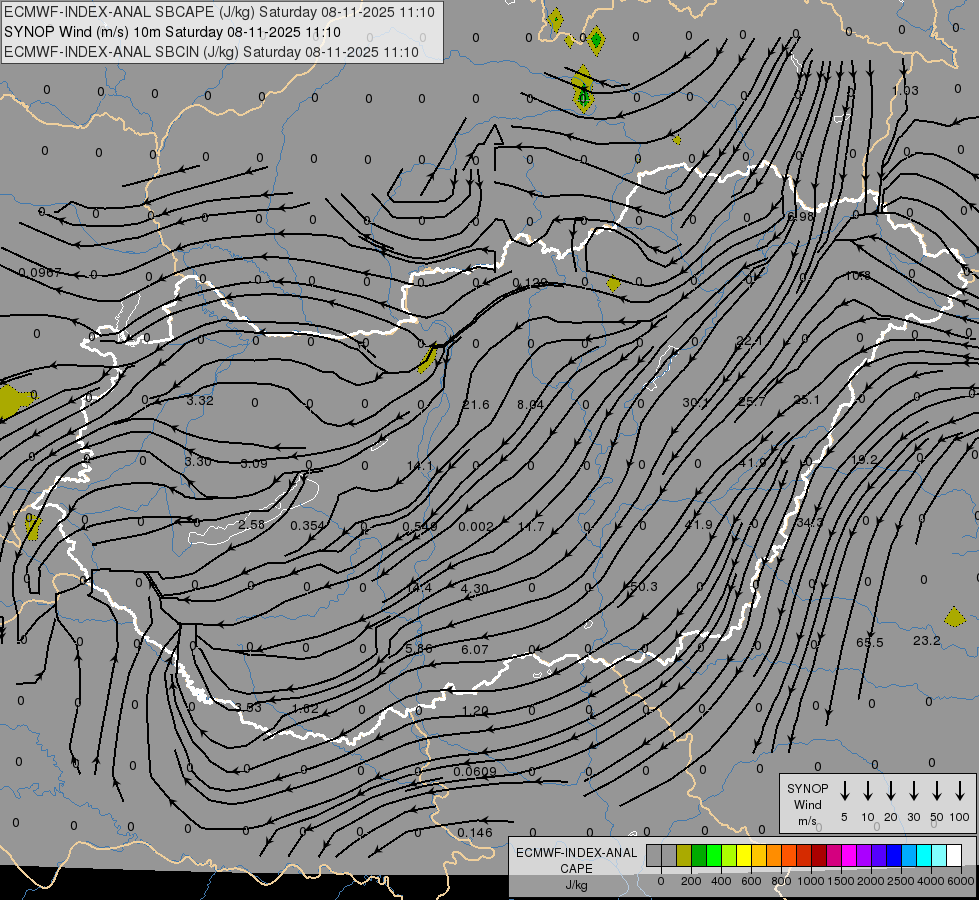Click the CAPE value 0.129 on map

[529, 283]
